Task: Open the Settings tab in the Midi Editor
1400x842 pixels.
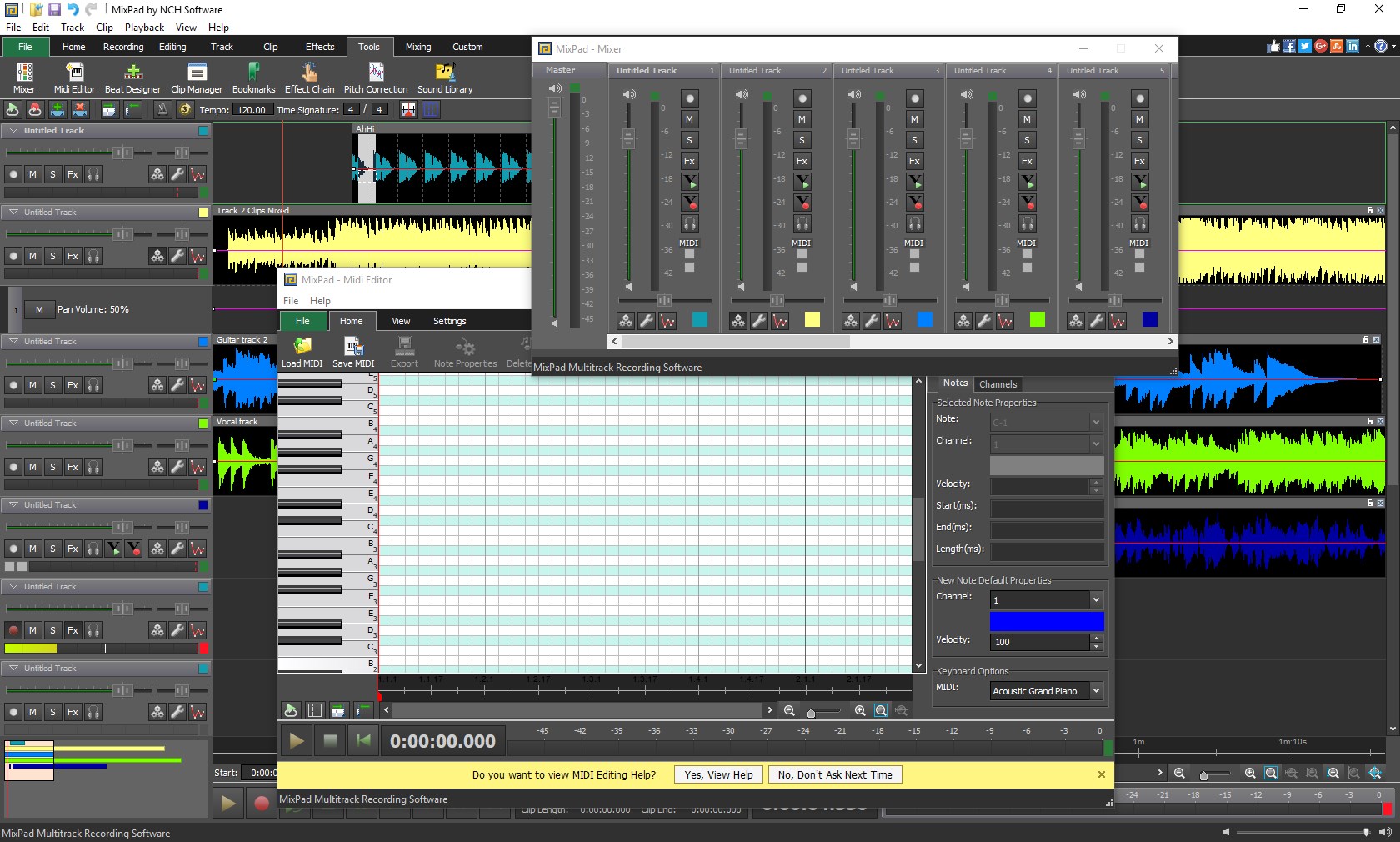Action: click(449, 320)
